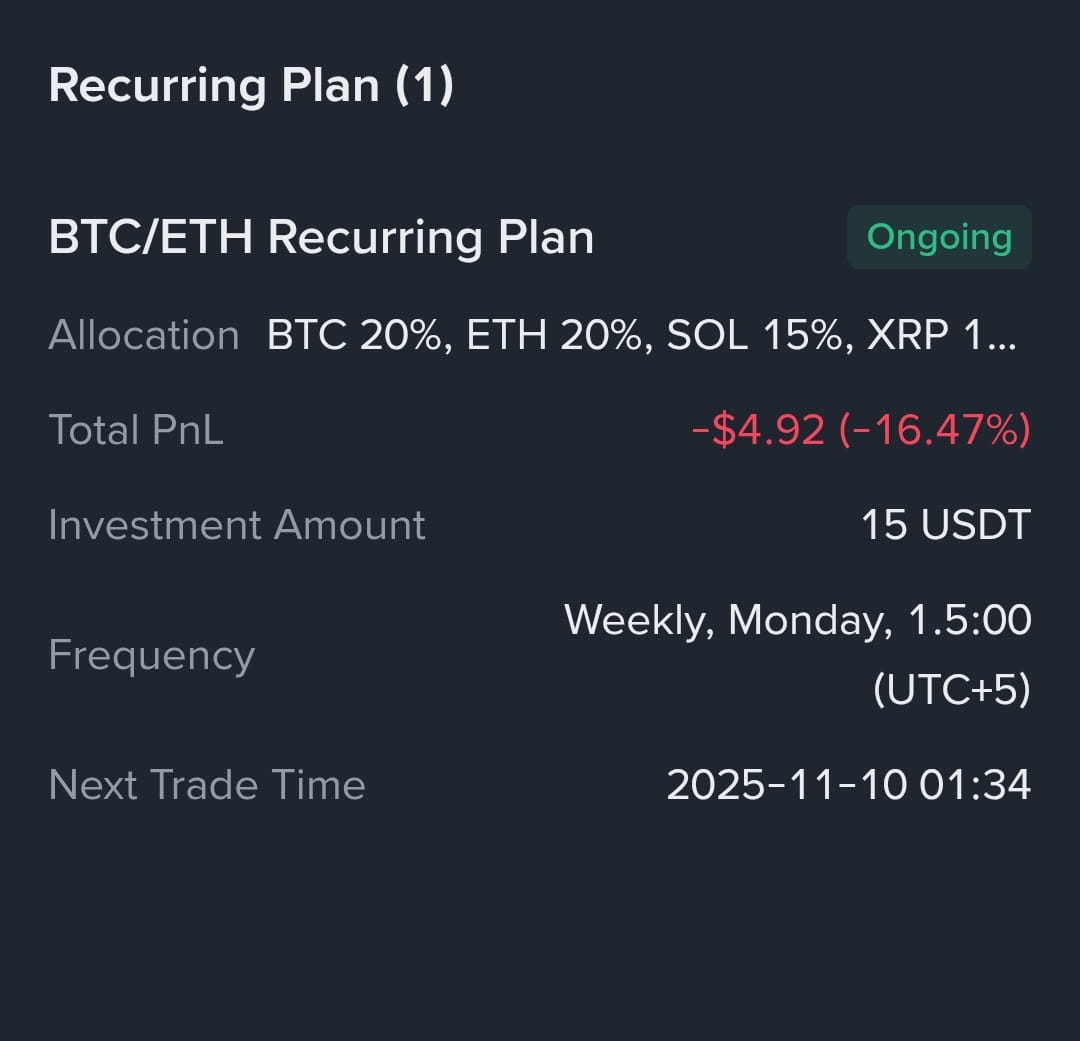Select the Investment Amount label

237,525
